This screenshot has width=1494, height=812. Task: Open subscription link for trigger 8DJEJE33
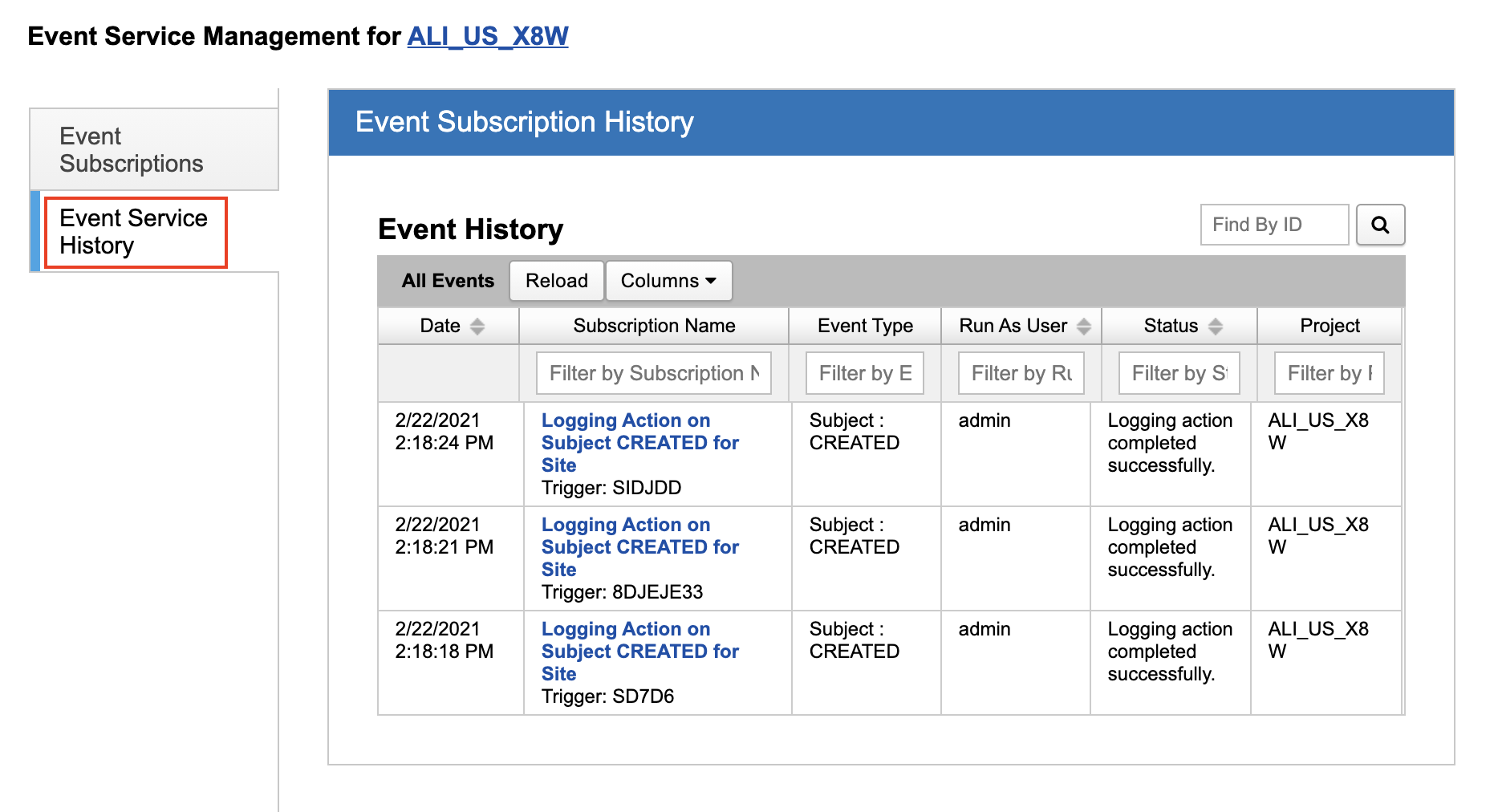point(639,546)
